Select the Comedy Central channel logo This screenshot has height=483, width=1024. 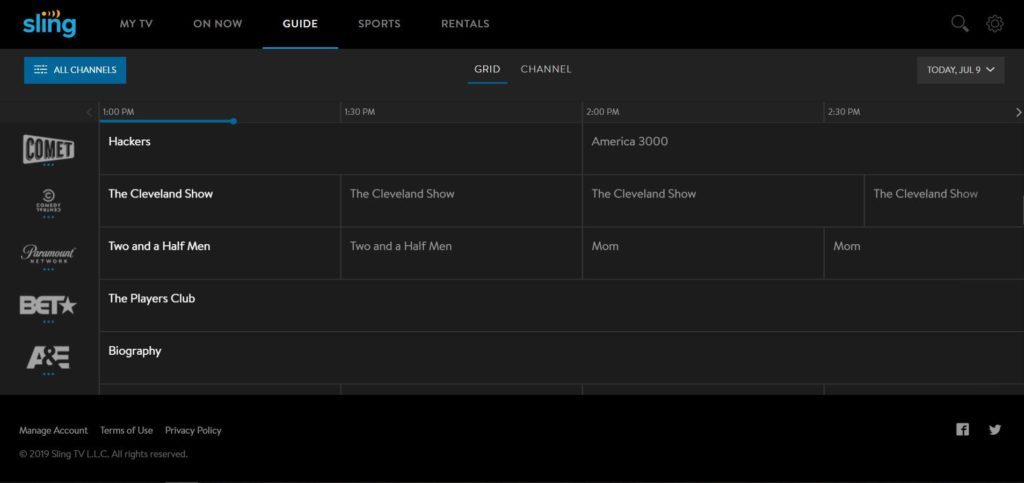pyautogui.click(x=49, y=201)
